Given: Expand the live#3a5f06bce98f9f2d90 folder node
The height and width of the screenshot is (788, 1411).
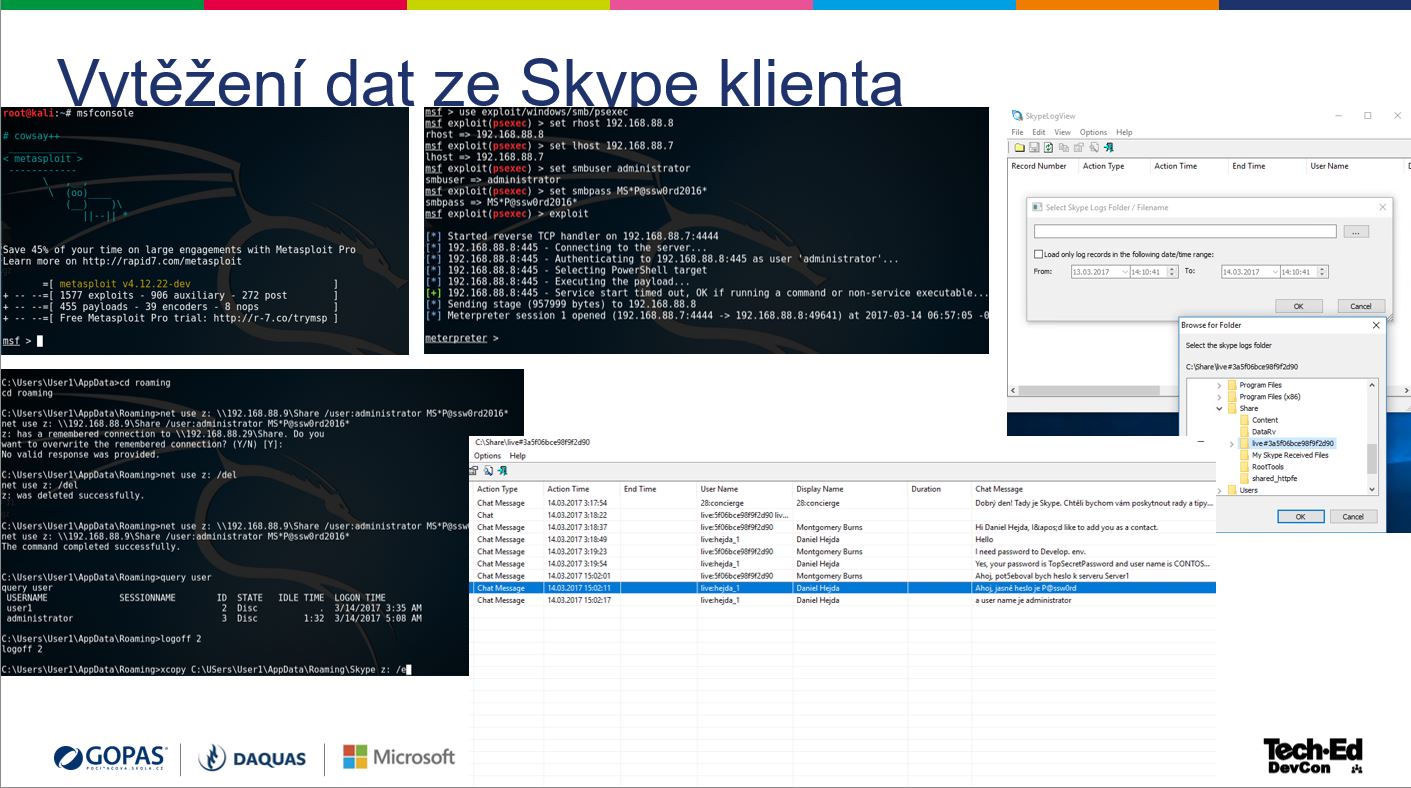Looking at the screenshot, I should coord(1231,444).
